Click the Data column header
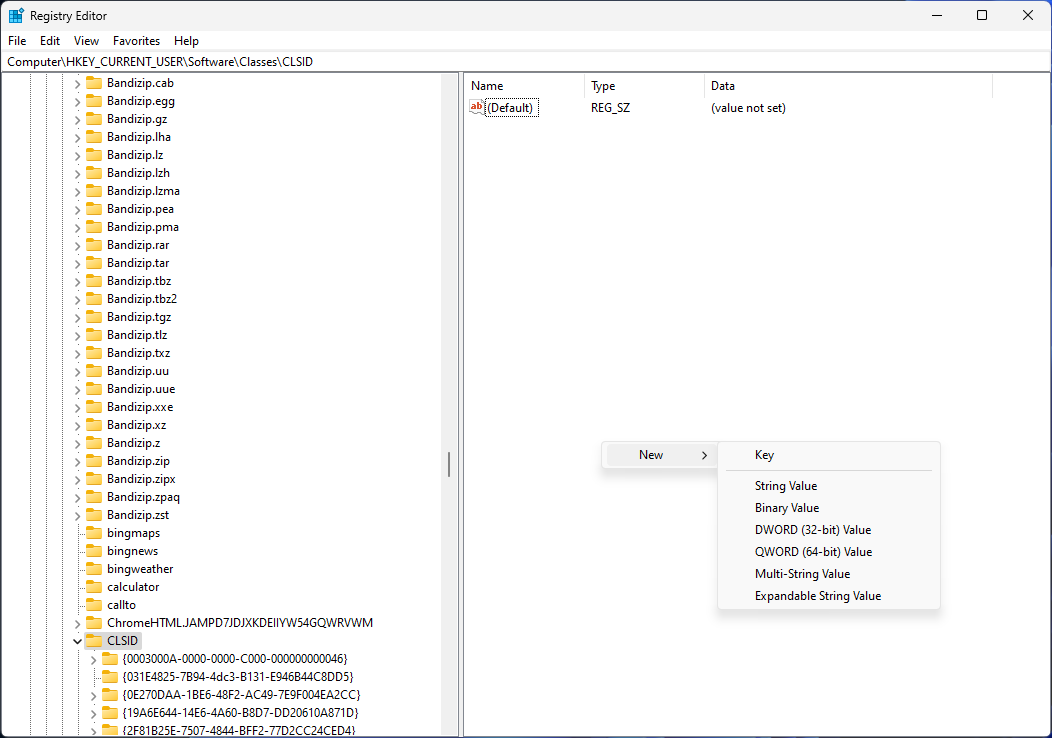The image size is (1052, 738). coord(848,86)
